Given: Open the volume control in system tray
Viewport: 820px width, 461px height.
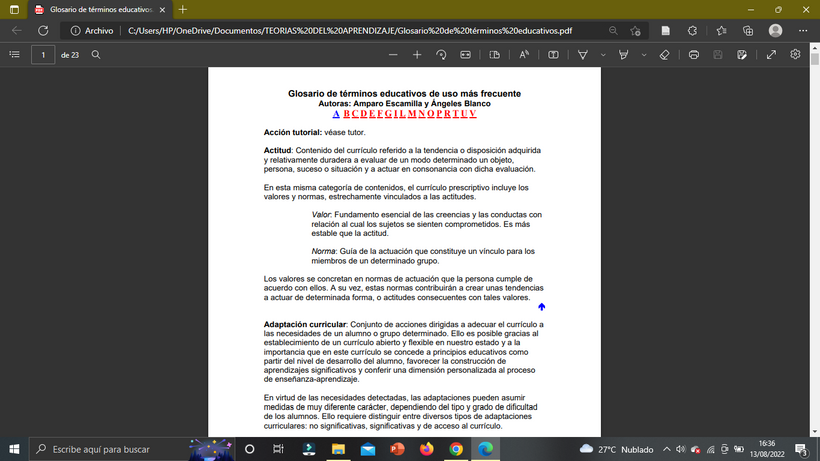Looking at the screenshot, I should click(680, 449).
